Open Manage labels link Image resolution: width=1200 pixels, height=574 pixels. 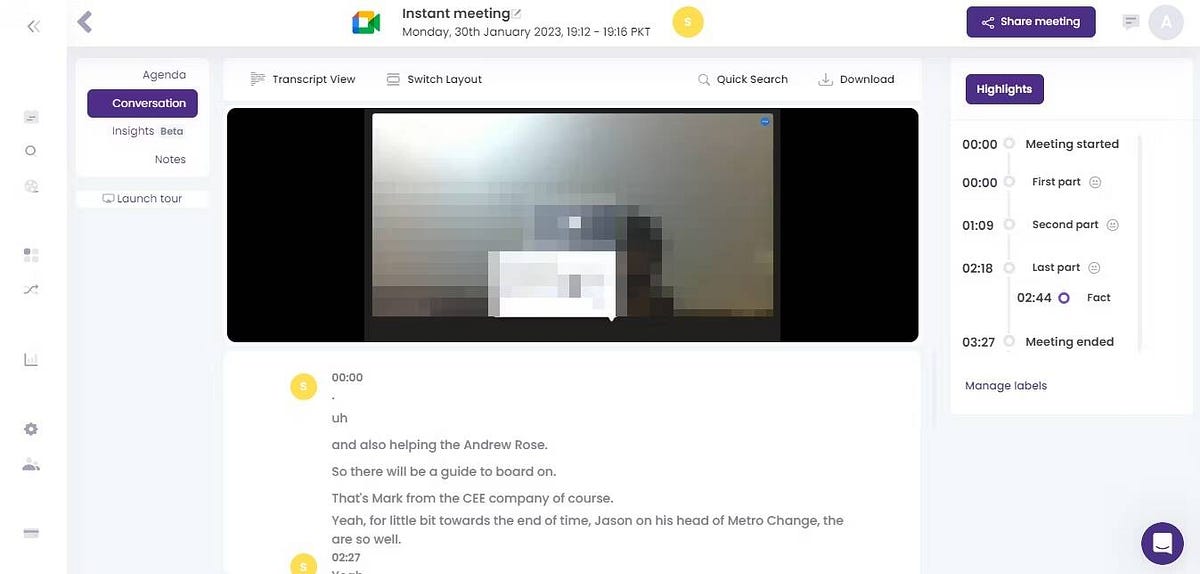(1006, 386)
